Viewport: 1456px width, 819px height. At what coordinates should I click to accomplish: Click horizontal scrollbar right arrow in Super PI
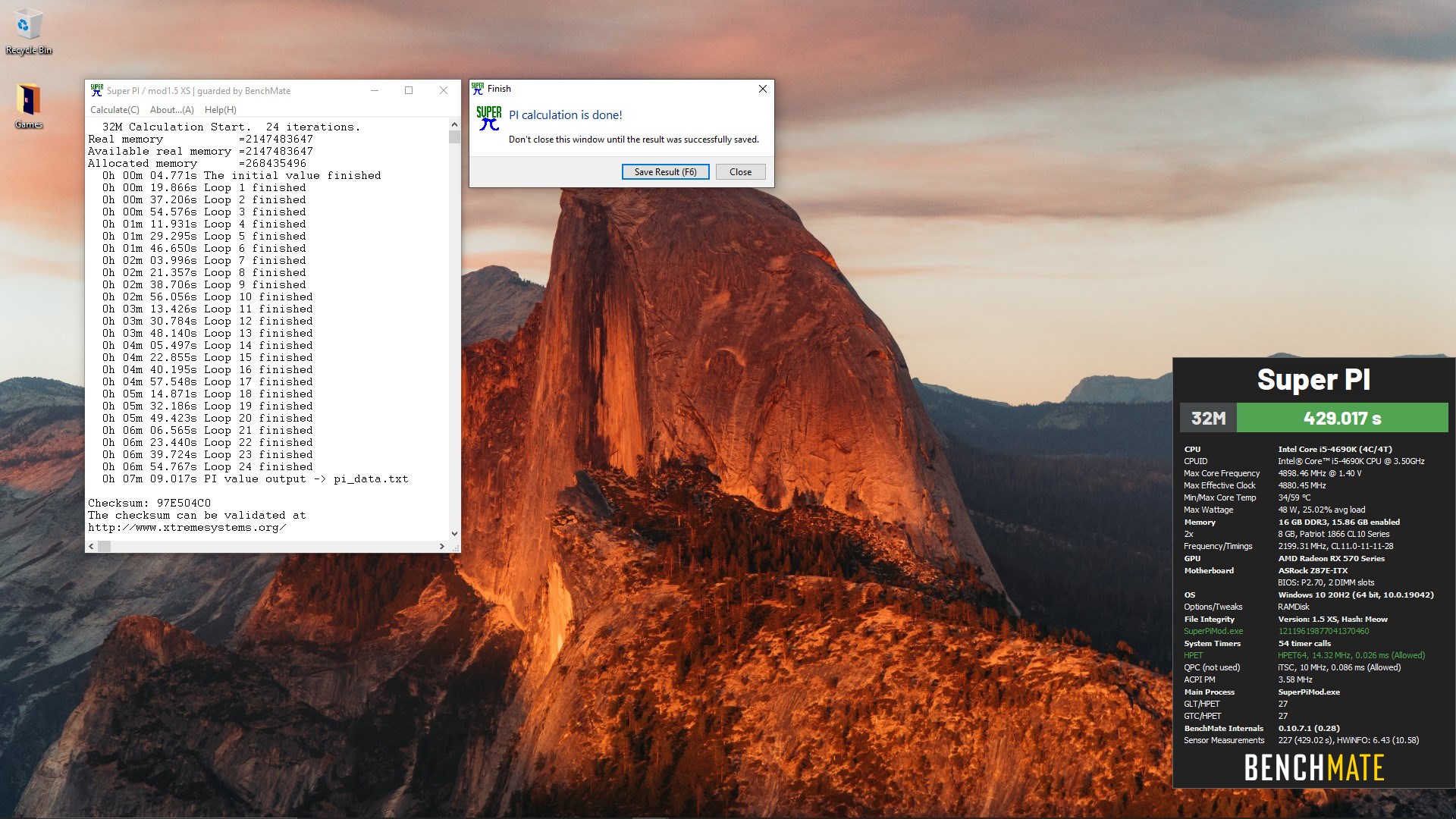[442, 546]
